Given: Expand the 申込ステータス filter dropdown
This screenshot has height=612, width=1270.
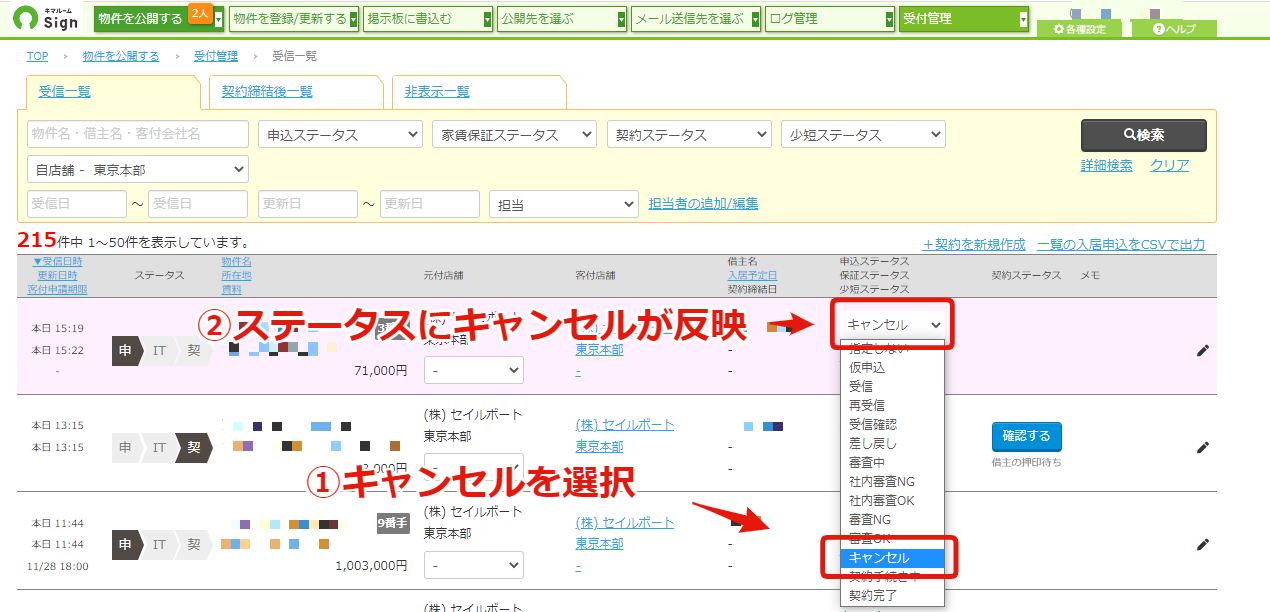Looking at the screenshot, I should [x=340, y=135].
